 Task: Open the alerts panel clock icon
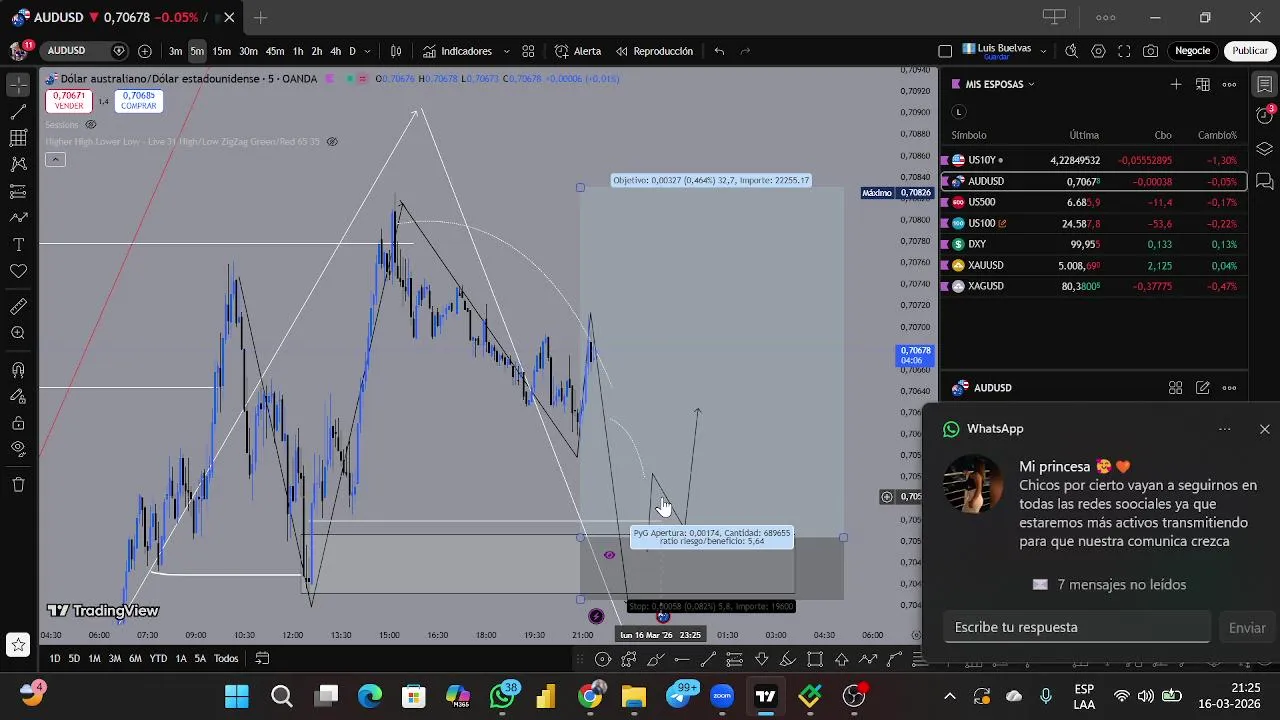pos(1265,116)
